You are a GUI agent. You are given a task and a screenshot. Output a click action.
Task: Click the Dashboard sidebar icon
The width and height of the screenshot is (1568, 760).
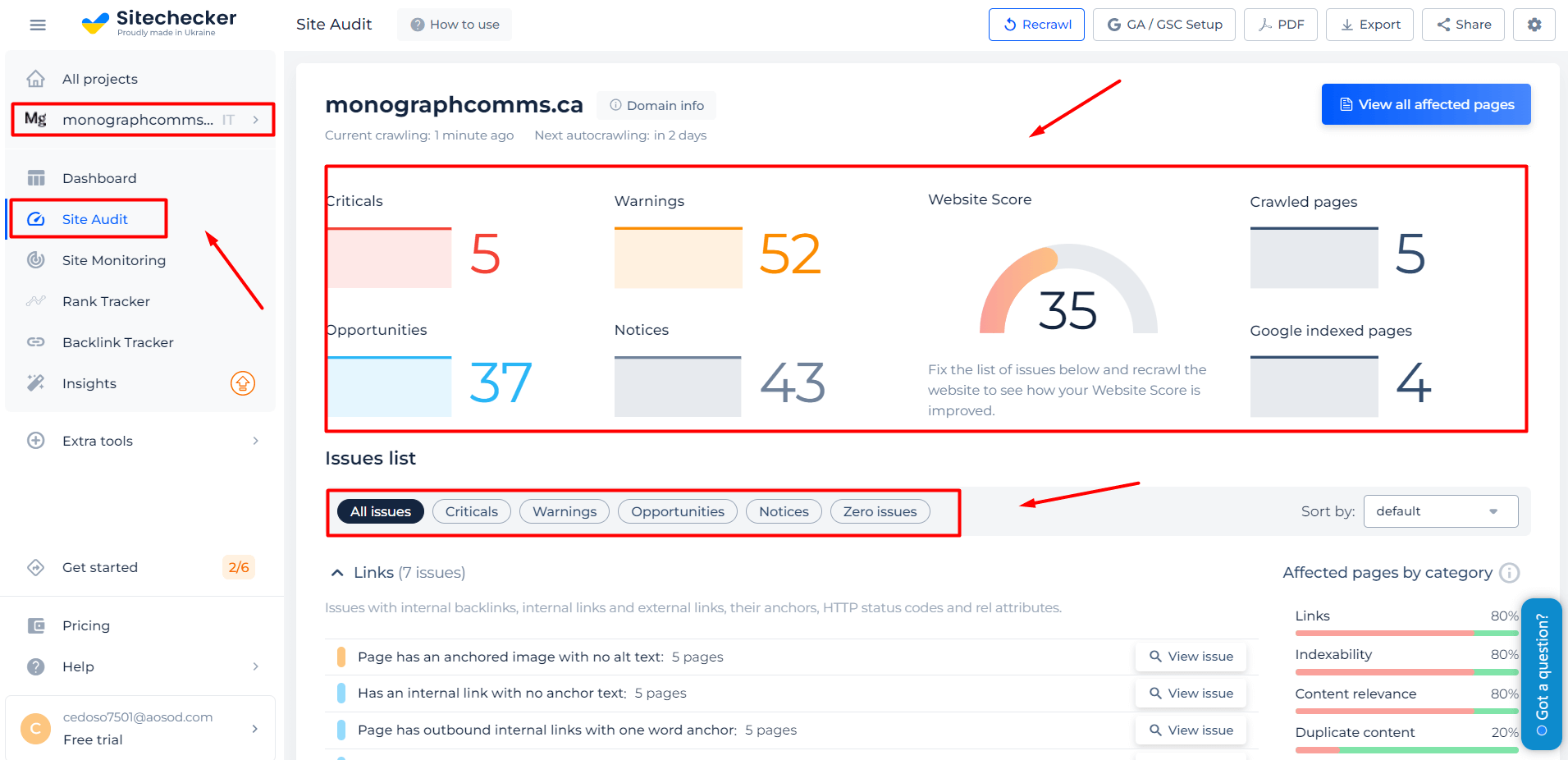(x=36, y=178)
